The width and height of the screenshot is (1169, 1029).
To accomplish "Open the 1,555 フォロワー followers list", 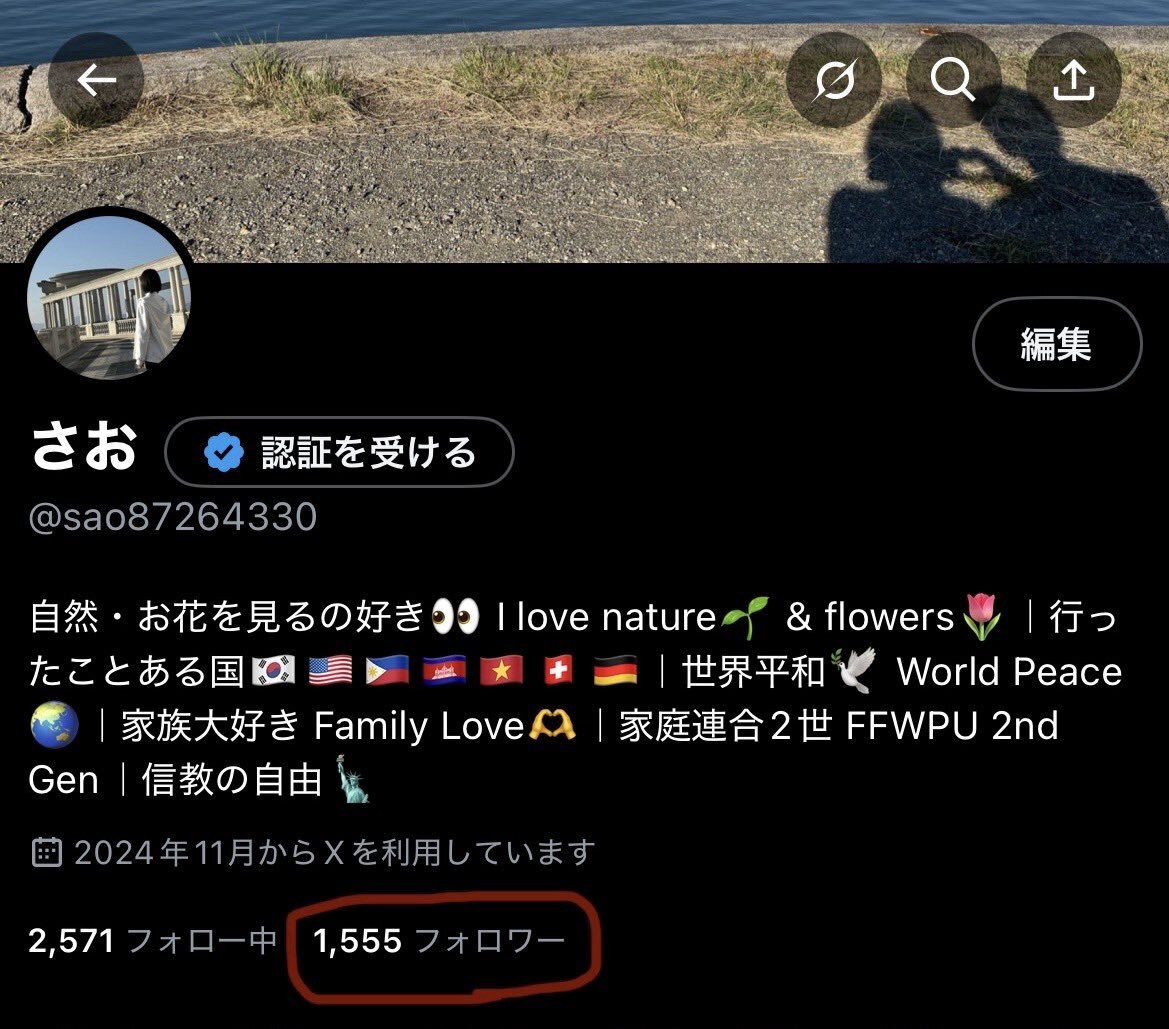I will [x=439, y=941].
